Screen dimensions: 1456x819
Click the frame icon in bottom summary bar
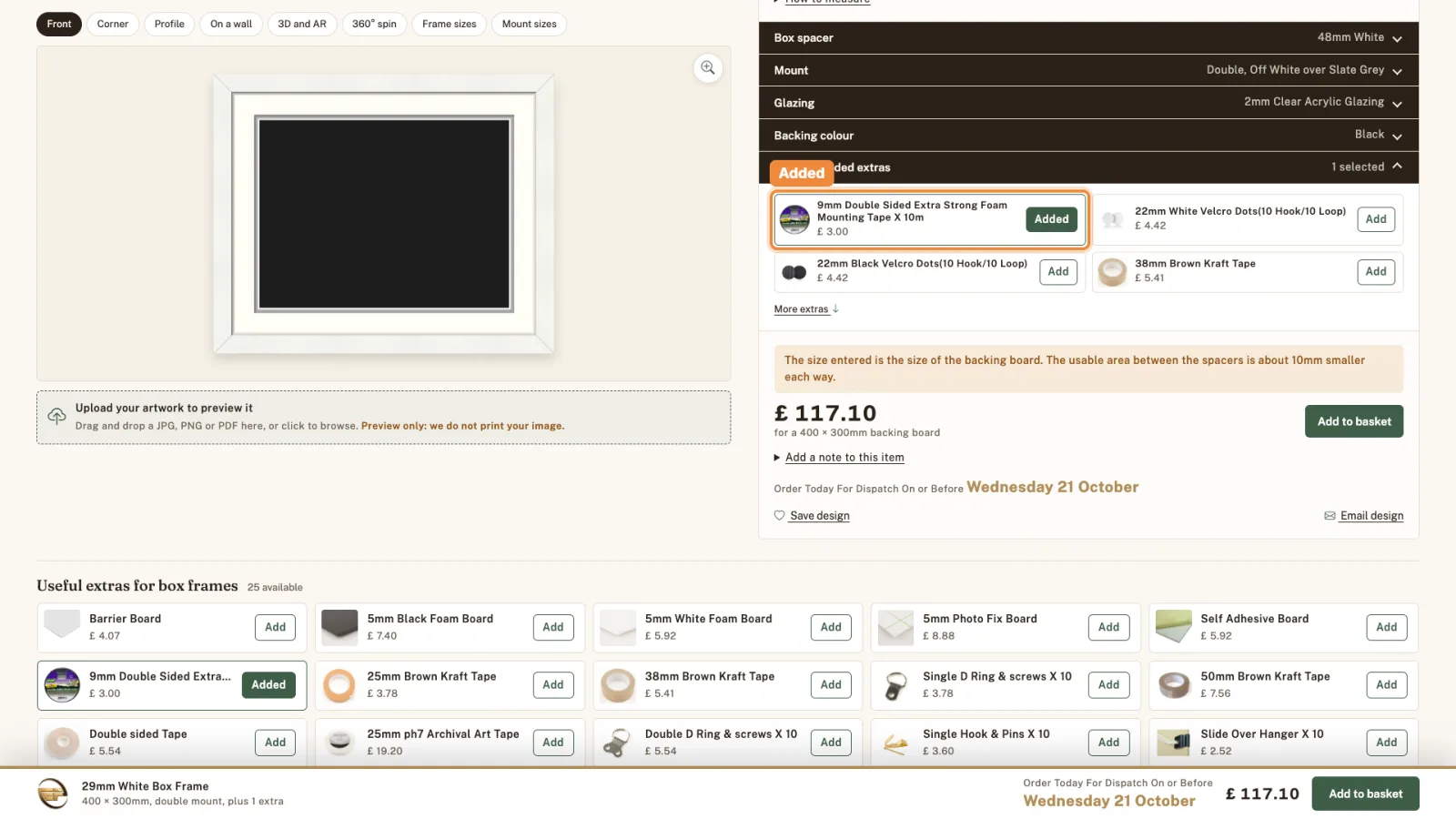pos(53,794)
